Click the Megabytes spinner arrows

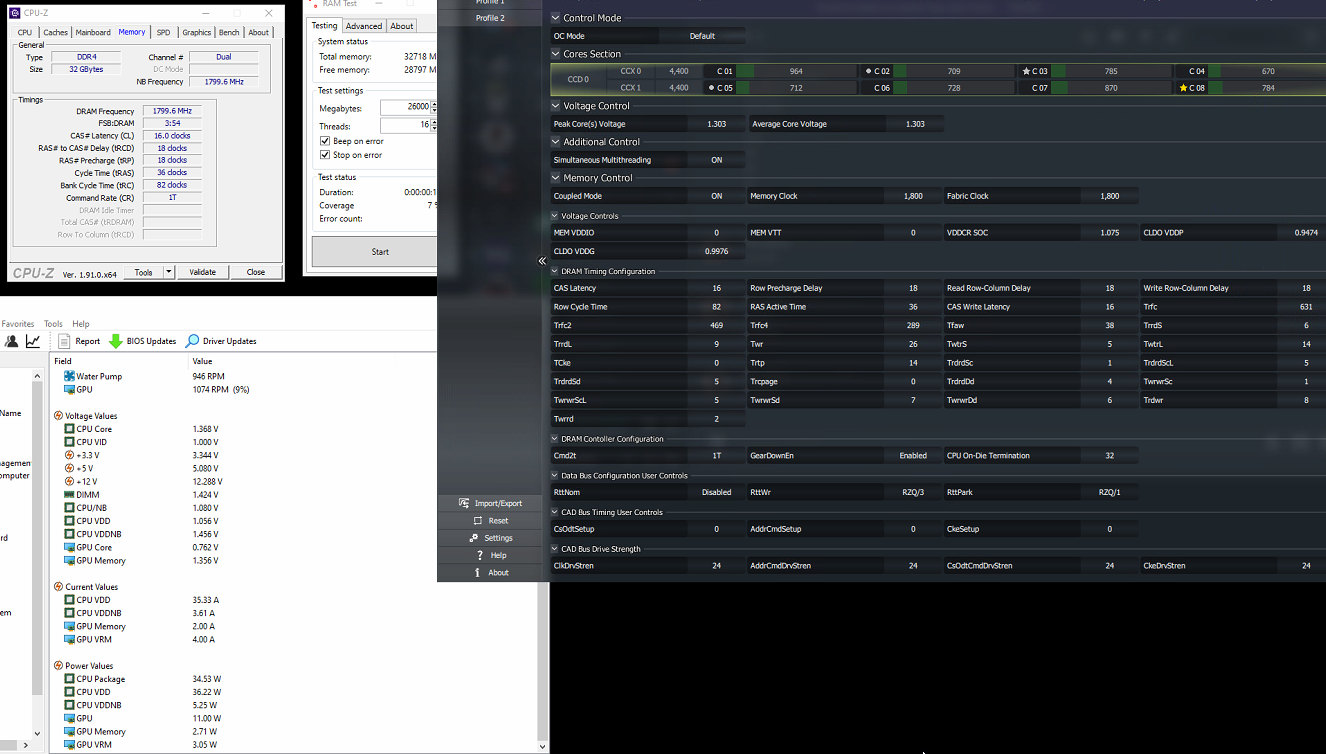(434, 107)
